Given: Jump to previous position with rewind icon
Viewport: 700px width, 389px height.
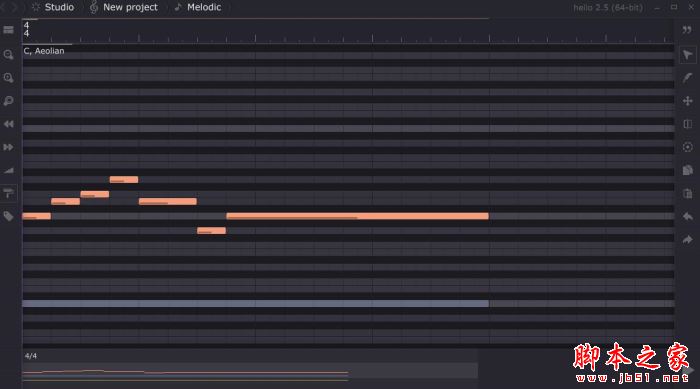Looking at the screenshot, I should [8, 124].
